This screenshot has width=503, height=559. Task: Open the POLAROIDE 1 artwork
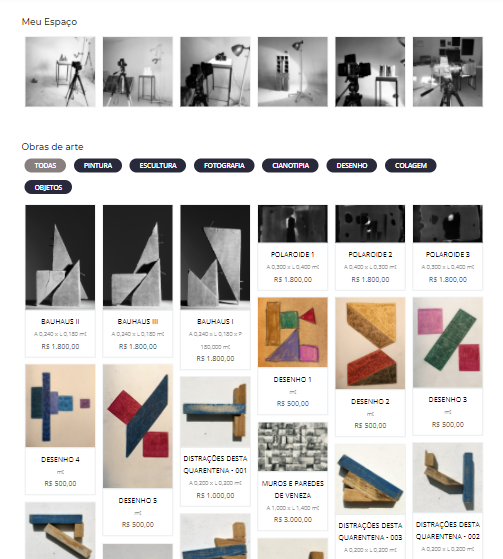click(293, 224)
